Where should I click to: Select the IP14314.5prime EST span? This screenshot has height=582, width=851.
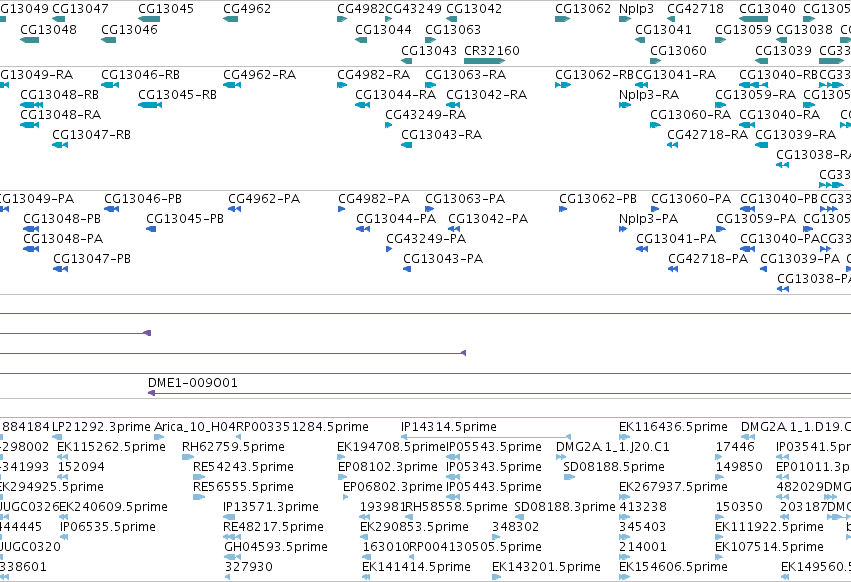486,437
